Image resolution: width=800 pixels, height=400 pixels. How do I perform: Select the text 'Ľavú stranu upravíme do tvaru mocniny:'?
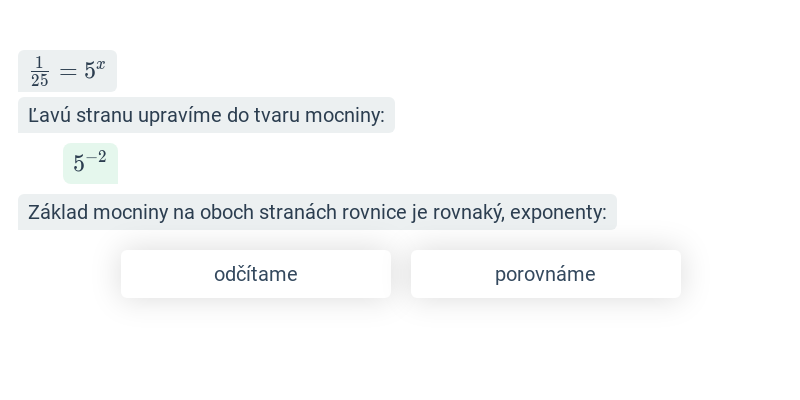click(x=206, y=115)
